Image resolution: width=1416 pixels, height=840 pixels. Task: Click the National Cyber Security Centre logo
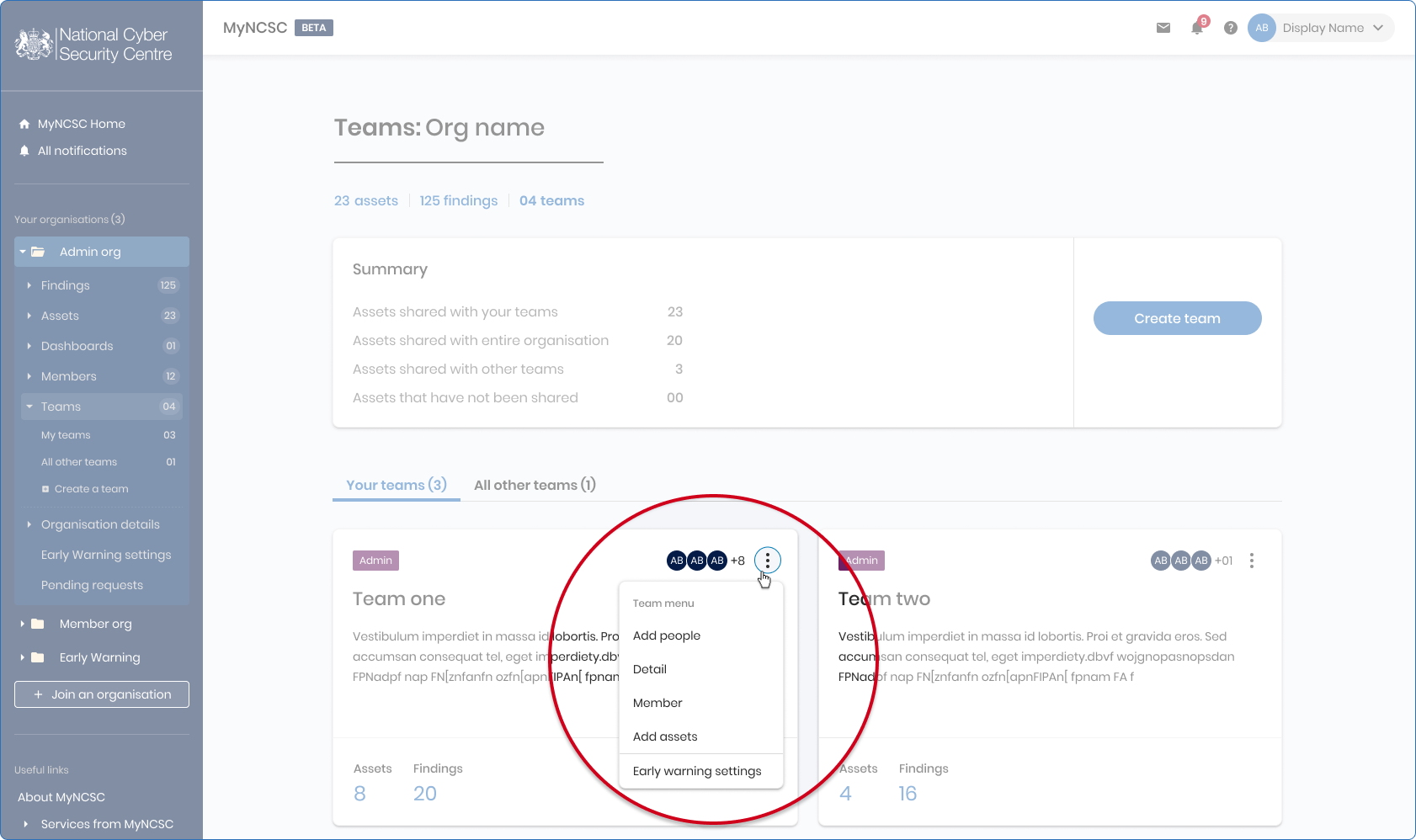coord(93,45)
